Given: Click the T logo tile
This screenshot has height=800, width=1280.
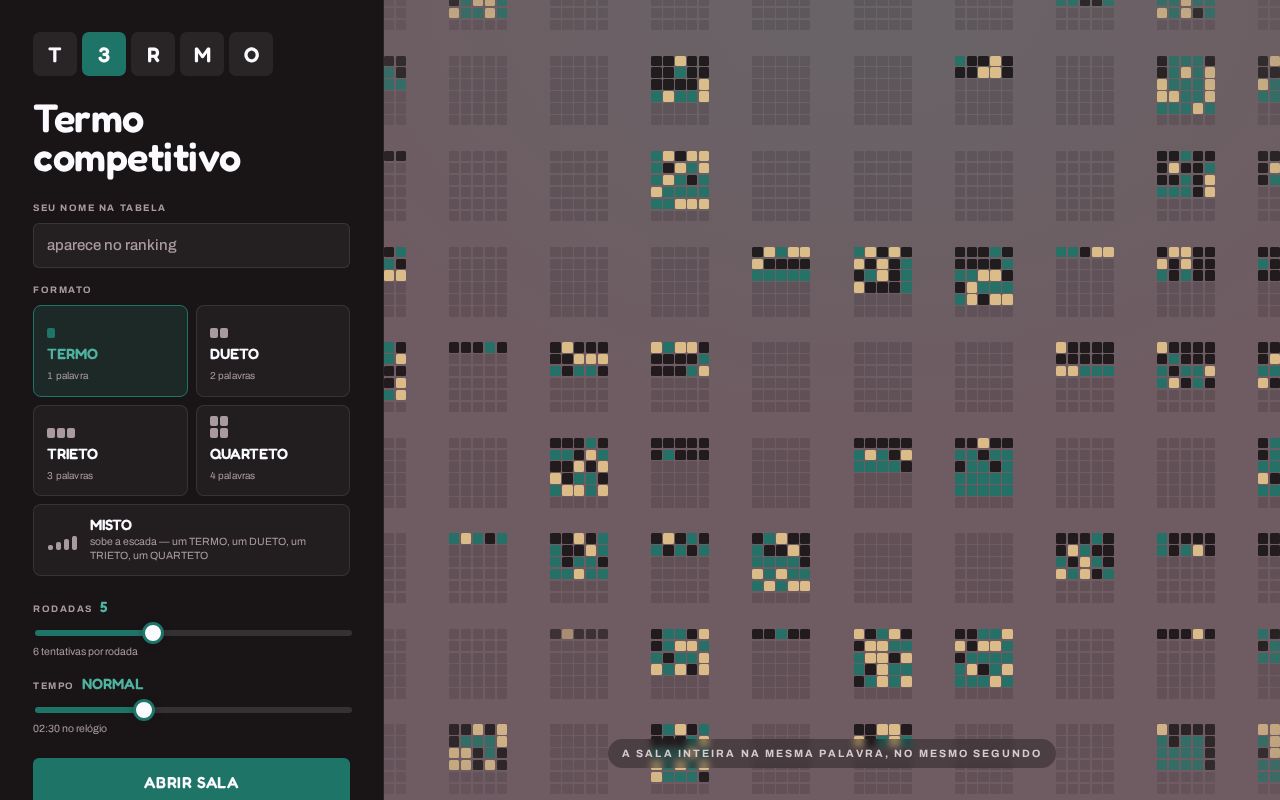Looking at the screenshot, I should pyautogui.click(x=55, y=54).
